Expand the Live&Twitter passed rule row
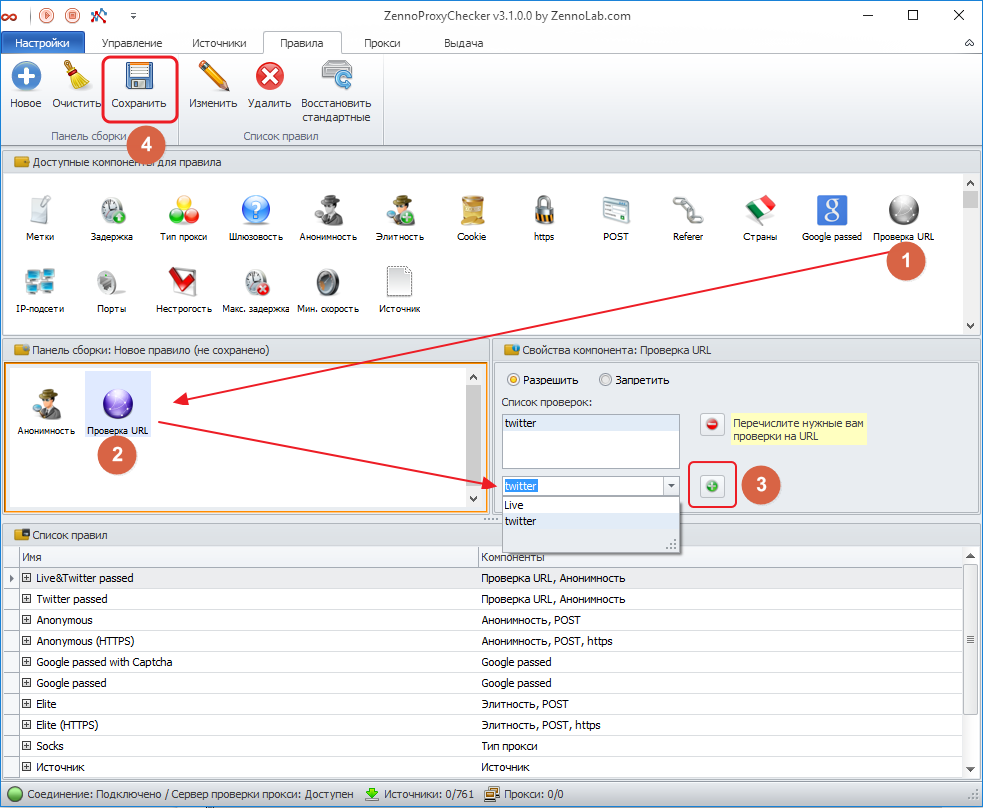The image size is (983, 808). click(x=27, y=578)
